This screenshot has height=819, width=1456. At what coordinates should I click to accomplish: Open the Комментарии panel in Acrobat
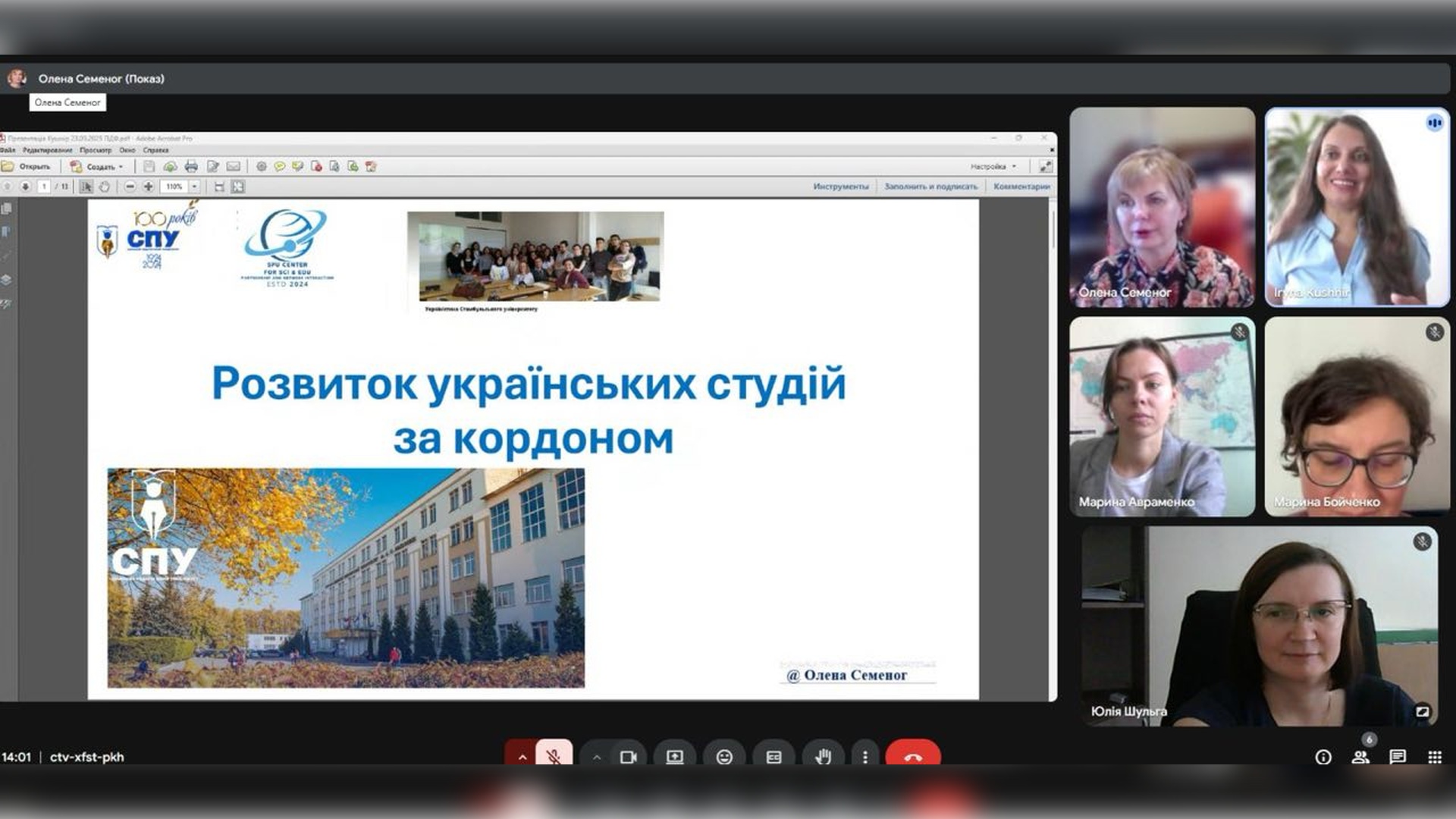pos(1021,187)
